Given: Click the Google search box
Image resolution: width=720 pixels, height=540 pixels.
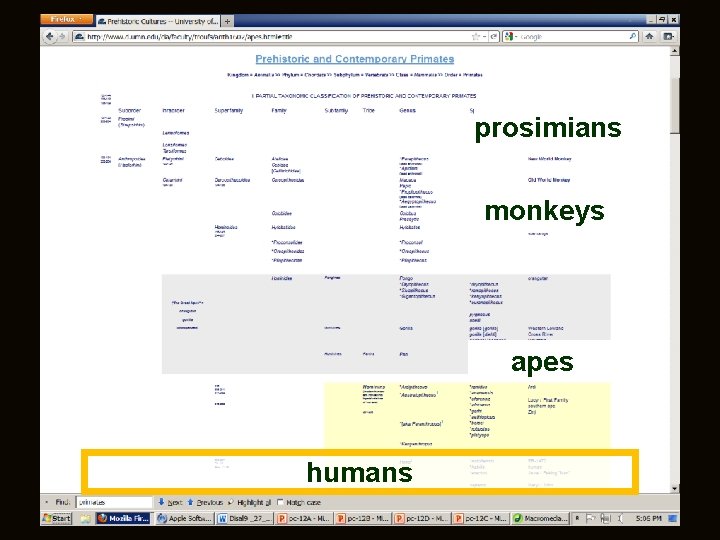Looking at the screenshot, I should (573, 36).
